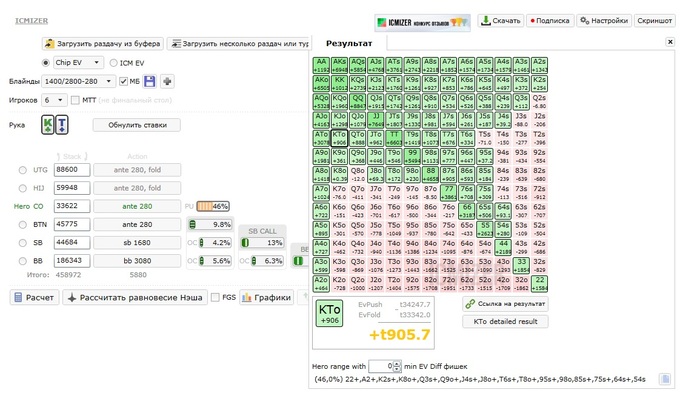
Task: Select the ICM EV radio button
Action: 113,63
